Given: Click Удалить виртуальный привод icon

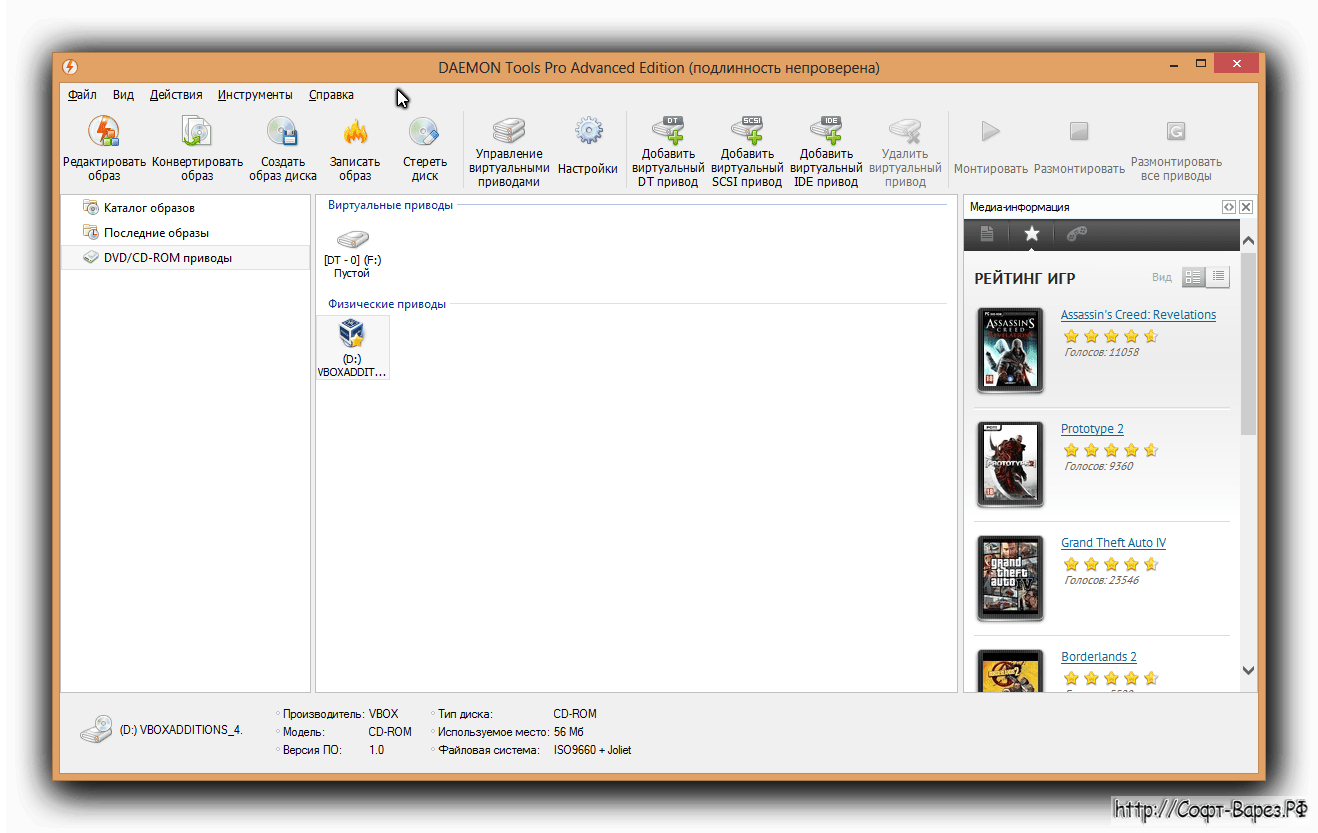Looking at the screenshot, I should click(x=905, y=130).
